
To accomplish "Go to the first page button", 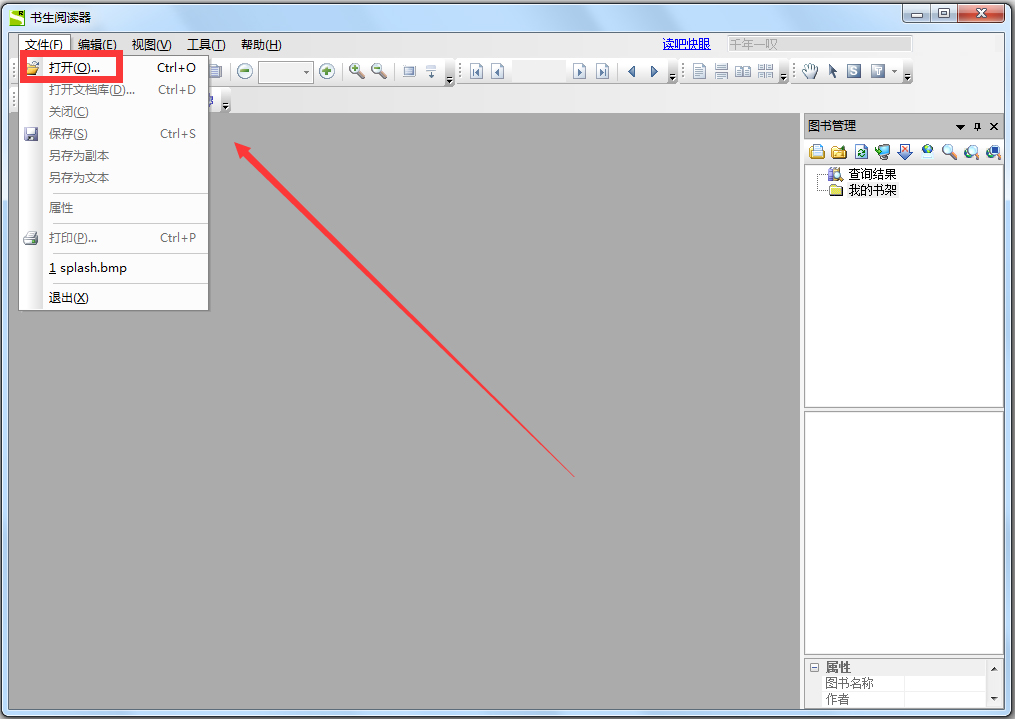I will coord(476,71).
